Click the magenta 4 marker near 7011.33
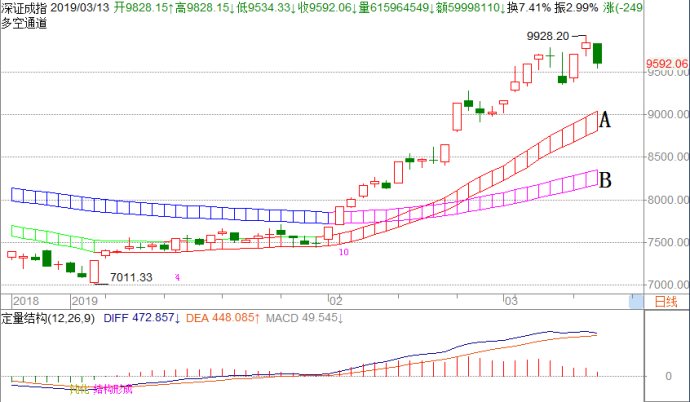 click(x=177, y=278)
